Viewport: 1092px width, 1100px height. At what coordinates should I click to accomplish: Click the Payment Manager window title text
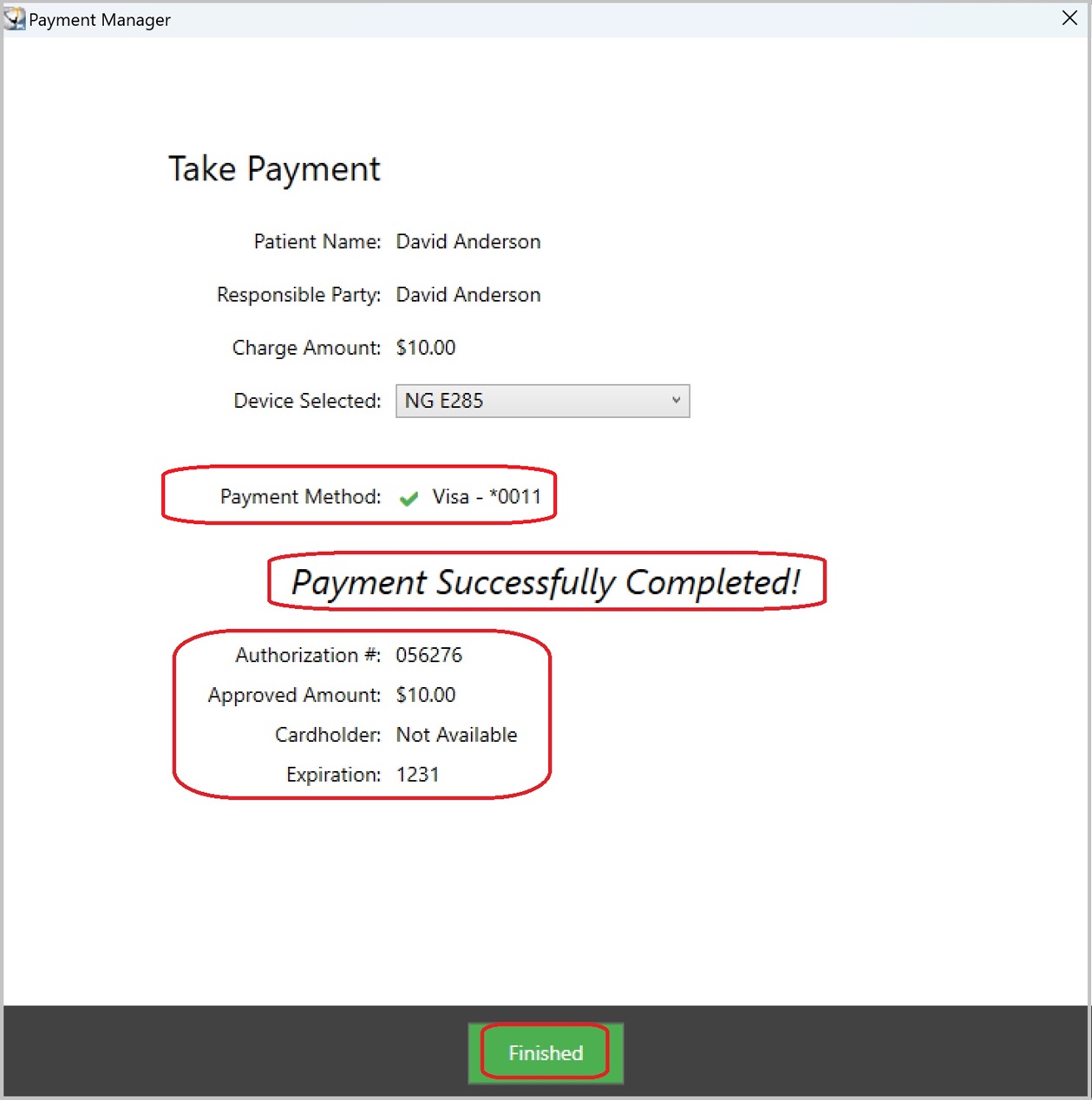(100, 20)
